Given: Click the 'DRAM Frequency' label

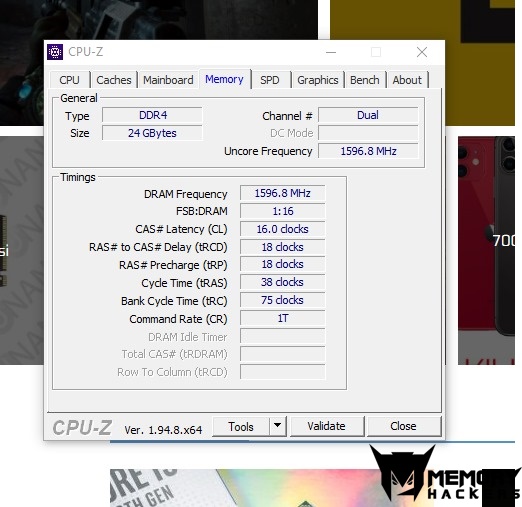Looking at the screenshot, I should point(185,194).
